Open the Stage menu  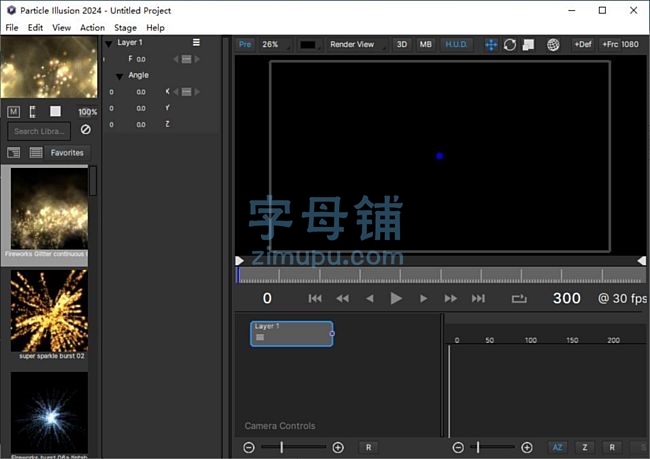tap(125, 28)
